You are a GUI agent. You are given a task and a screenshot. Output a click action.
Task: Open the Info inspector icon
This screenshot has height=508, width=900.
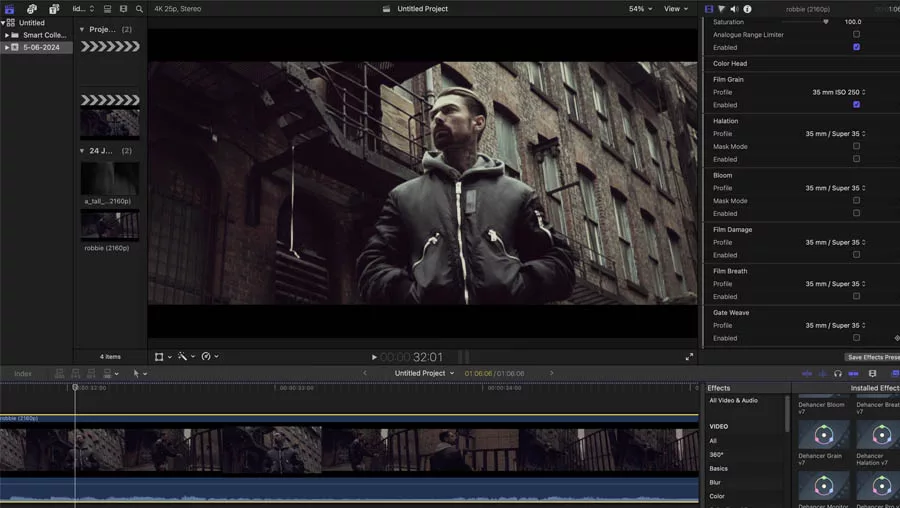(747, 9)
